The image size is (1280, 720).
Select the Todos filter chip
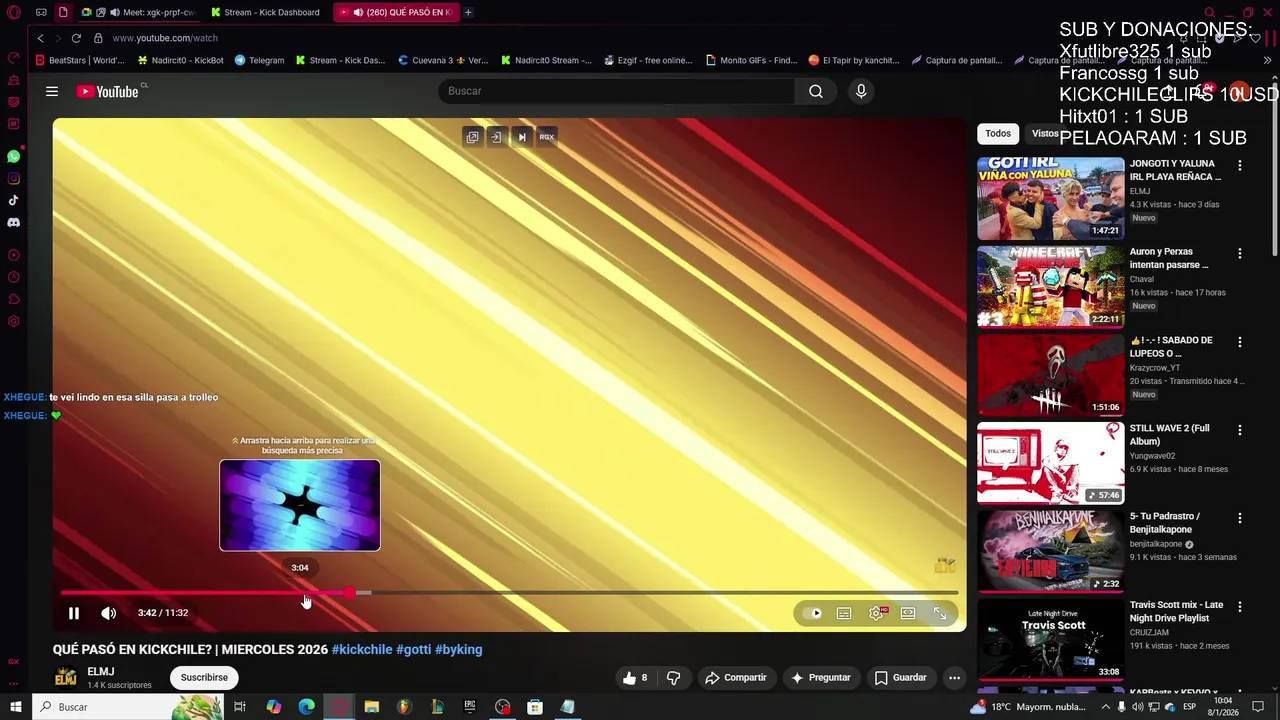(x=998, y=133)
